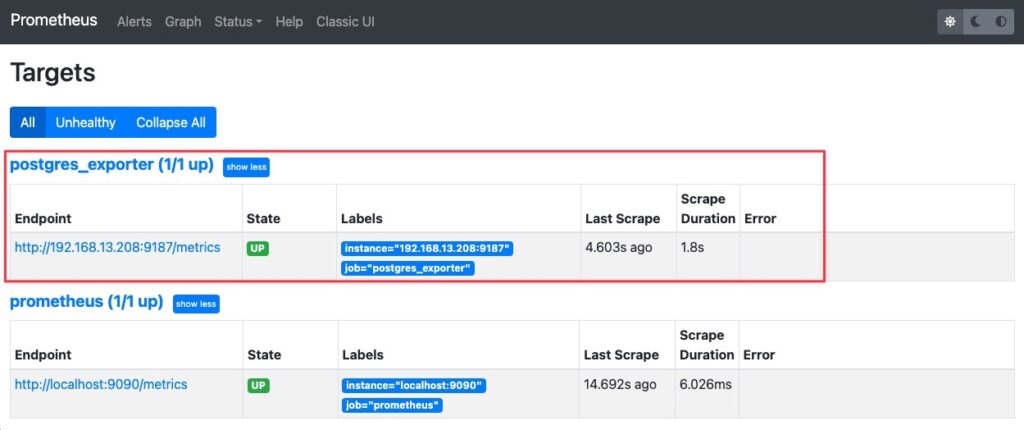The height and width of the screenshot is (430, 1024).
Task: Click job="prometheus" label badge
Action: (x=392, y=405)
